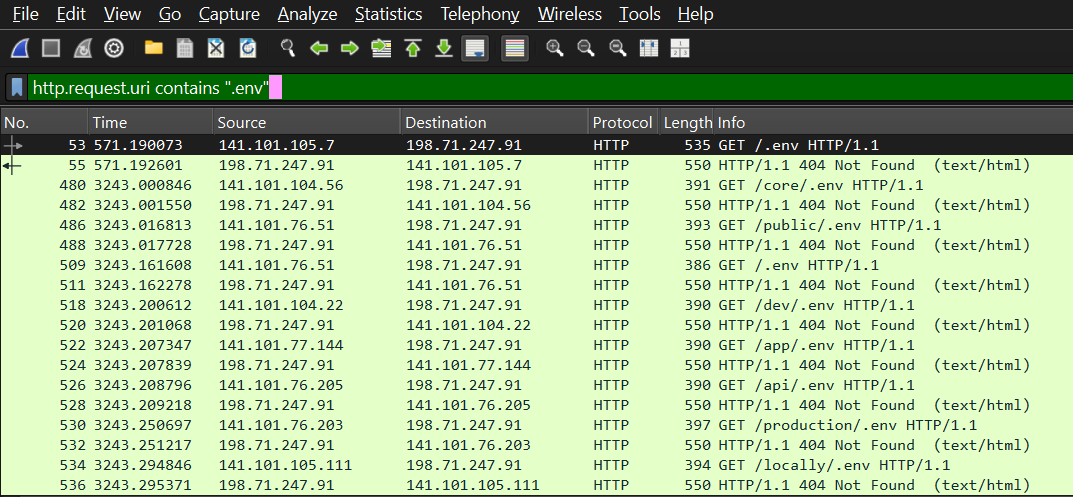The image size is (1073, 497).
Task: Open the Help menu
Action: click(x=695, y=14)
